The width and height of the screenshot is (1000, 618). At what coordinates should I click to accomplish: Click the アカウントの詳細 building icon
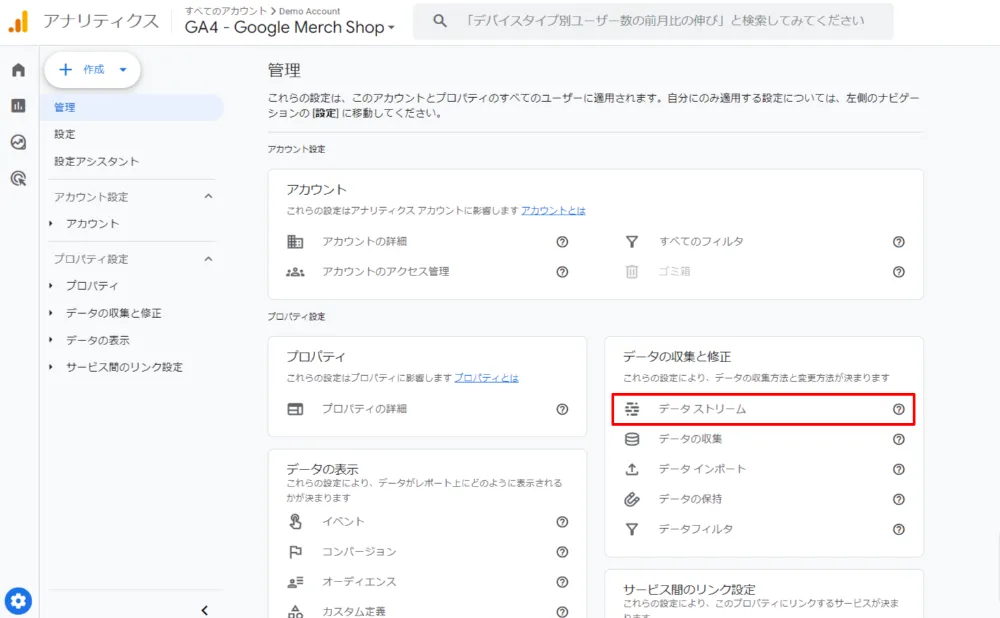[295, 242]
